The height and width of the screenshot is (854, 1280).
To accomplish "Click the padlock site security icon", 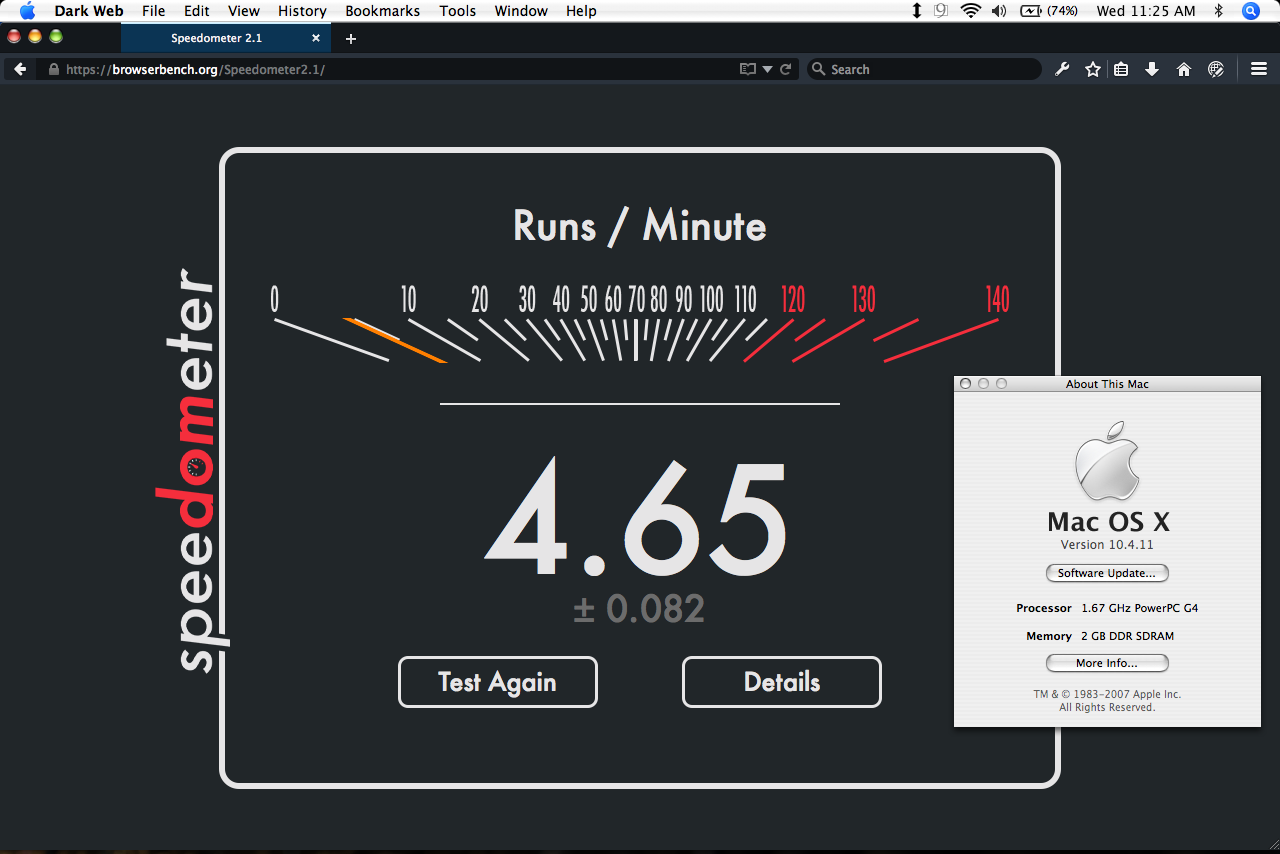I will coord(54,69).
